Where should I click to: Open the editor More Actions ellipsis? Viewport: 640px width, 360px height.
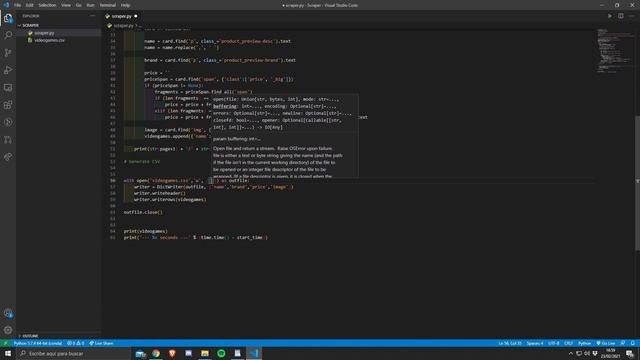631,16
